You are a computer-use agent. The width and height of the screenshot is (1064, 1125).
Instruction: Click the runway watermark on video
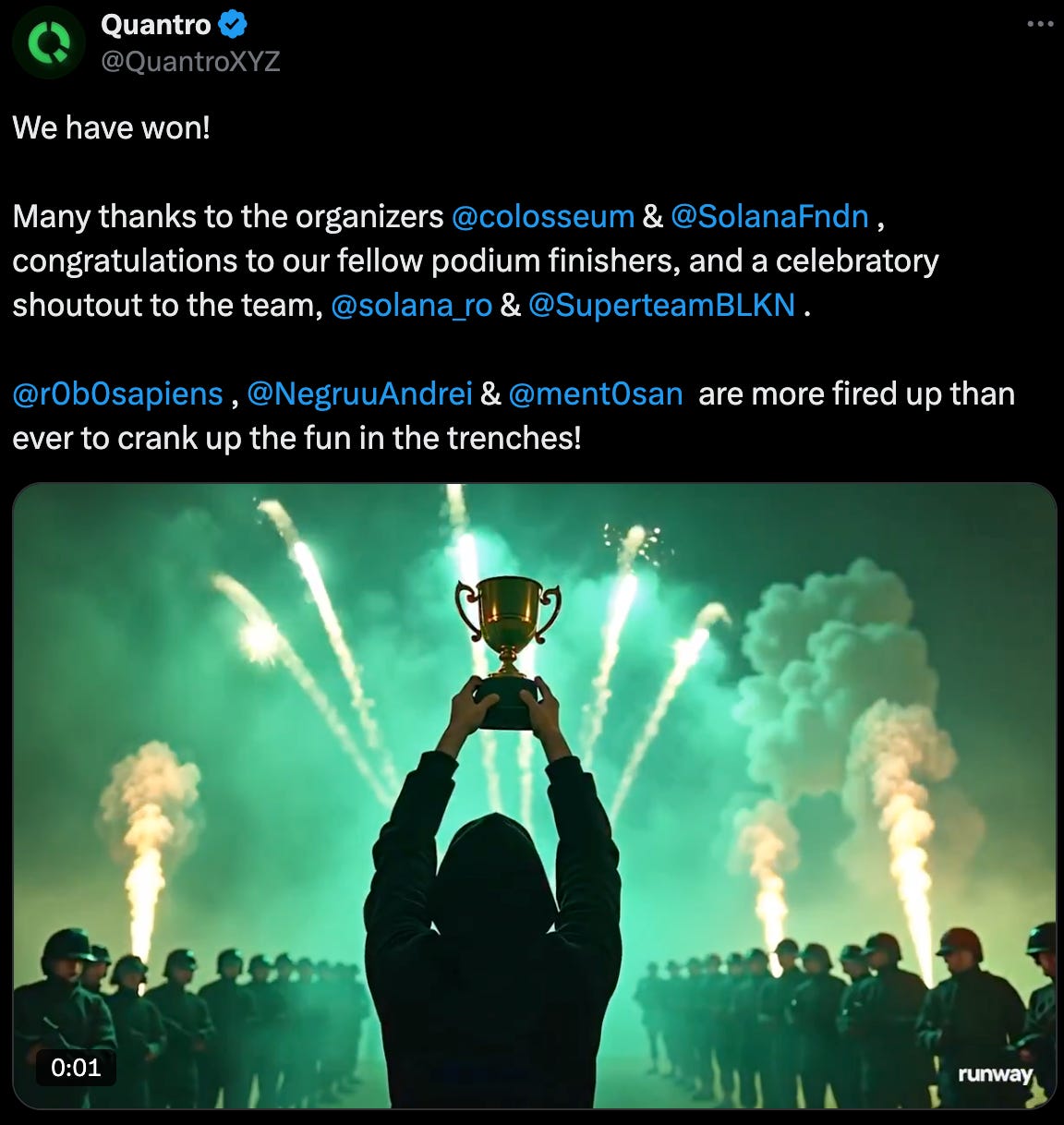(x=995, y=1074)
